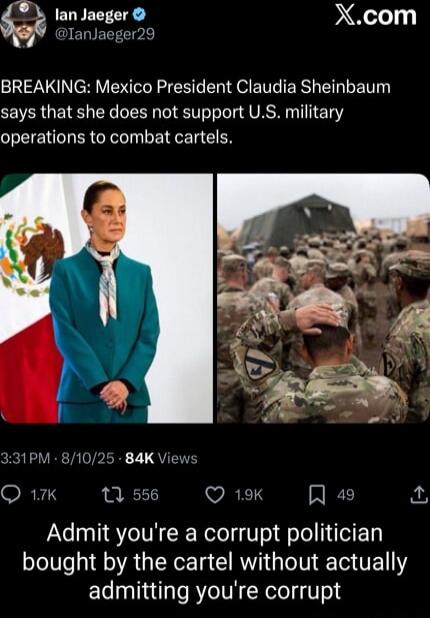Tap the share upload icon
This screenshot has width=430, height=618.
(x=419, y=495)
